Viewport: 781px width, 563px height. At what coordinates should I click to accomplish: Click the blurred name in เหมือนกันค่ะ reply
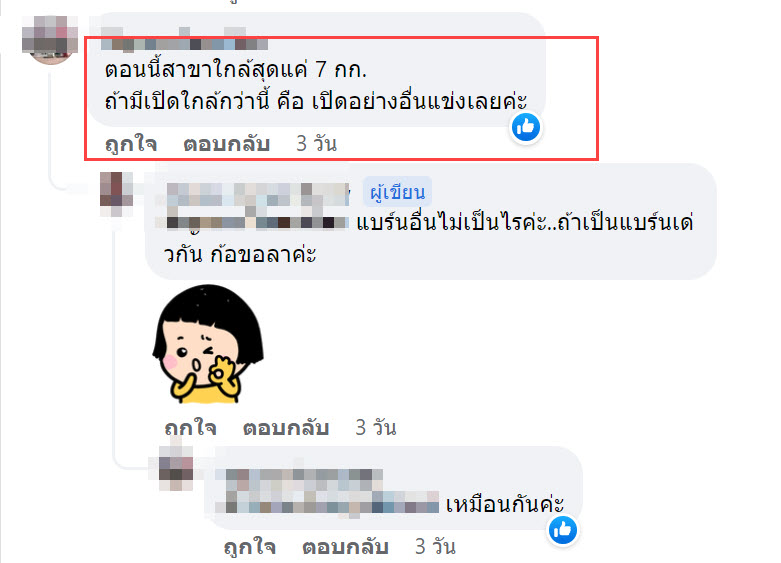(x=304, y=479)
